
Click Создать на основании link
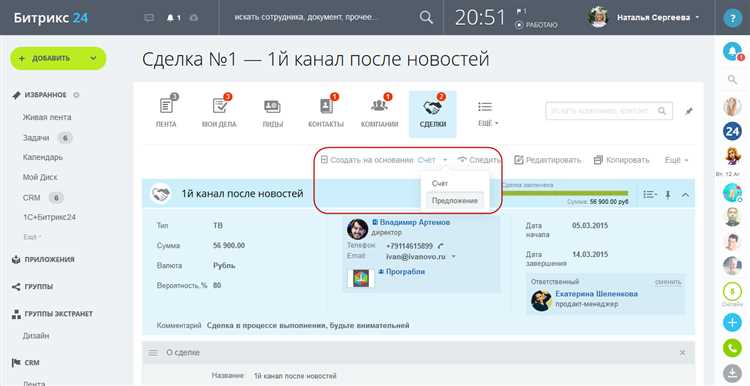coord(367,160)
